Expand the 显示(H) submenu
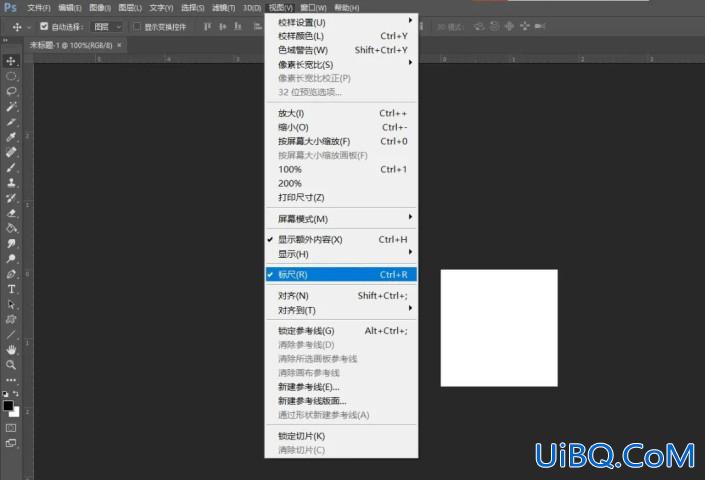 pos(341,254)
